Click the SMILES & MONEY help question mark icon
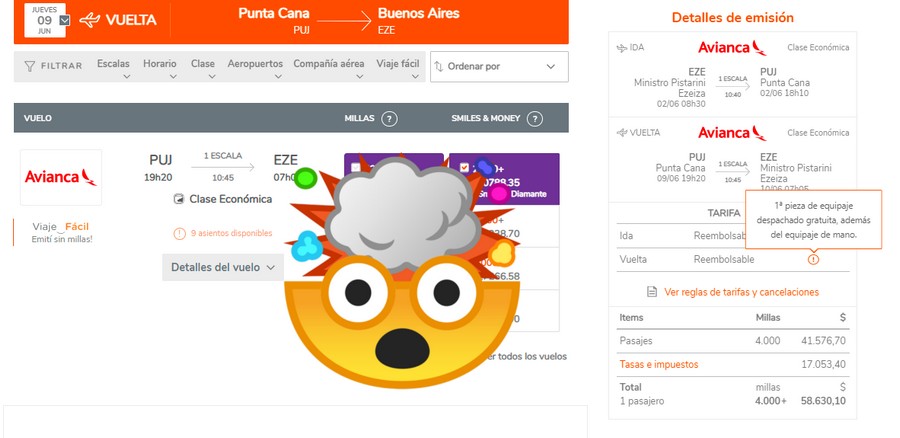 click(x=534, y=119)
